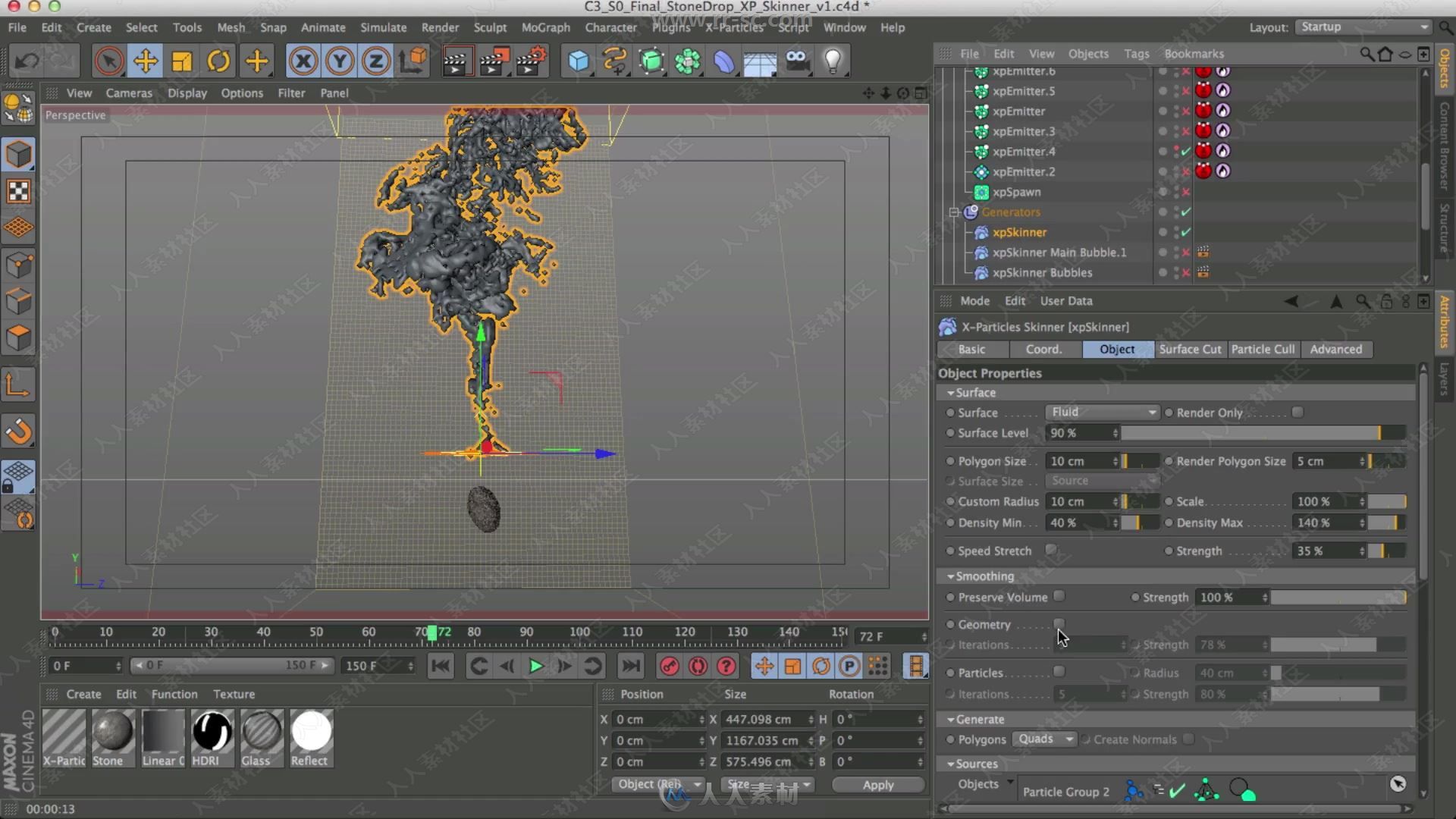Select the Object tab in properties

pyautogui.click(x=1117, y=349)
